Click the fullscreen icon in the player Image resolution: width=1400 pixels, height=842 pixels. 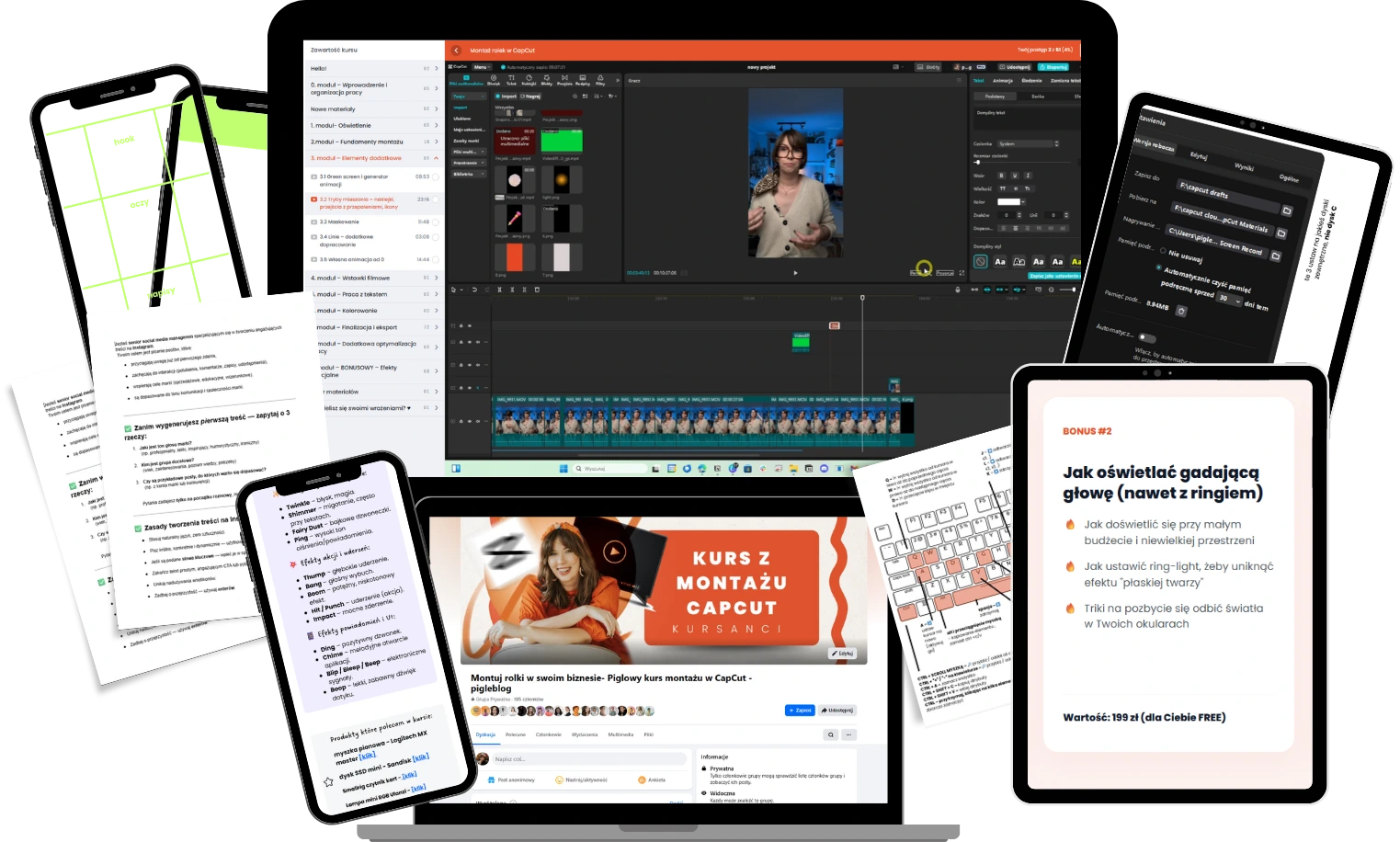(x=962, y=273)
